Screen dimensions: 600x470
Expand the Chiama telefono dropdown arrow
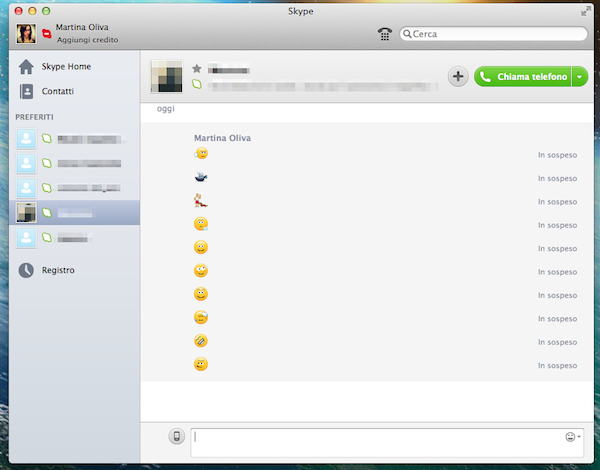580,77
